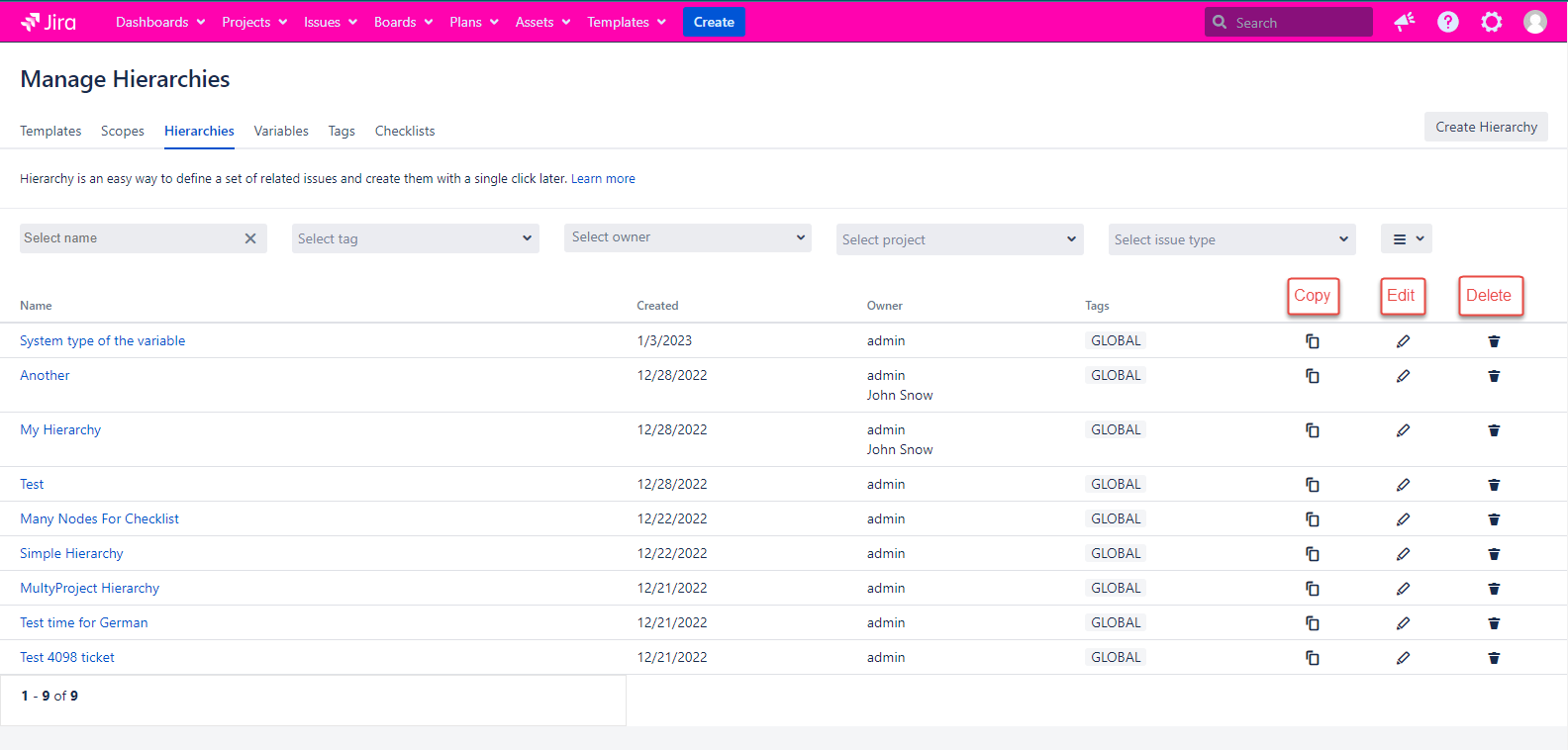View notifications via megaphone icon
The image size is (1568, 750).
click(1404, 22)
